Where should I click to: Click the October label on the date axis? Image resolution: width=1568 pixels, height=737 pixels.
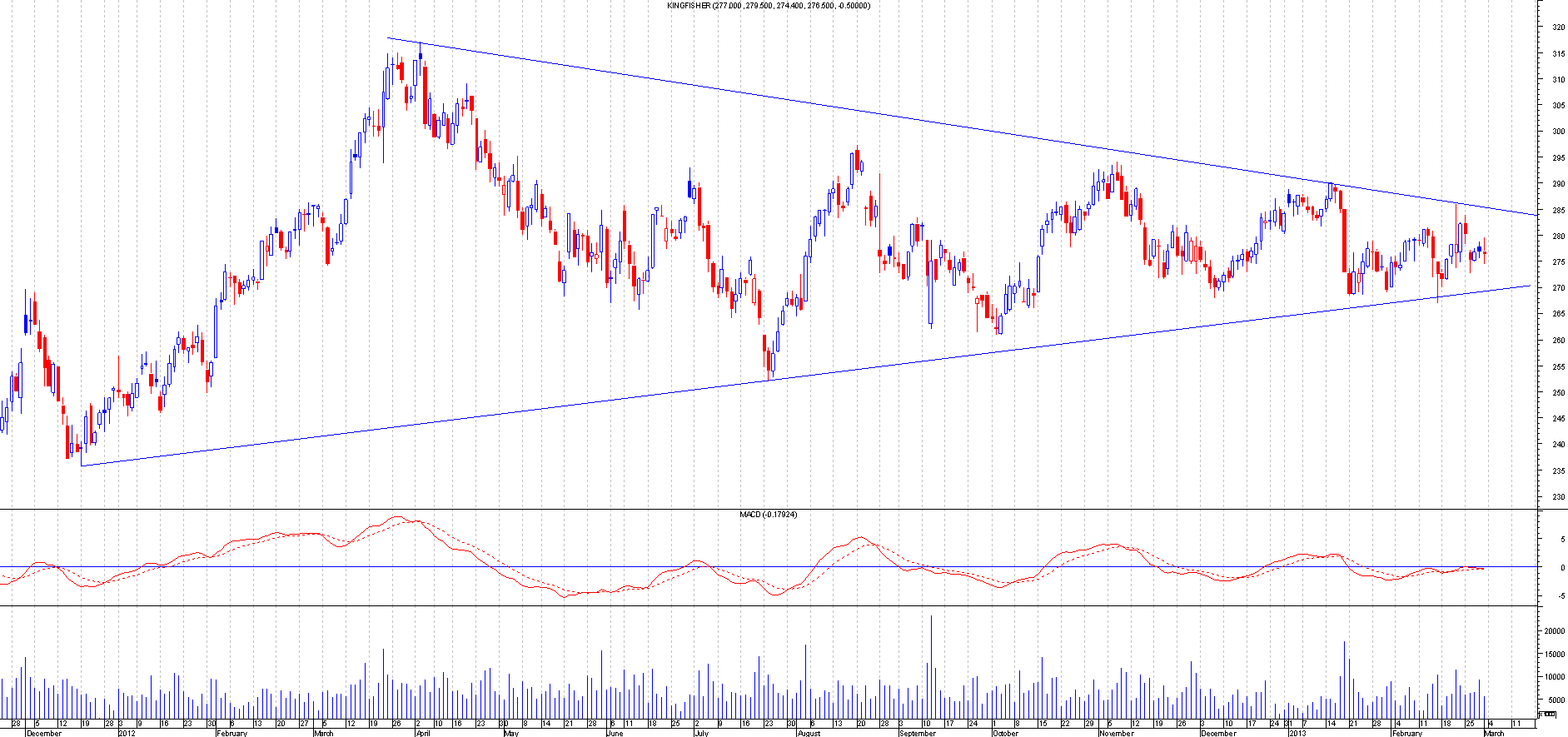coord(1006,734)
